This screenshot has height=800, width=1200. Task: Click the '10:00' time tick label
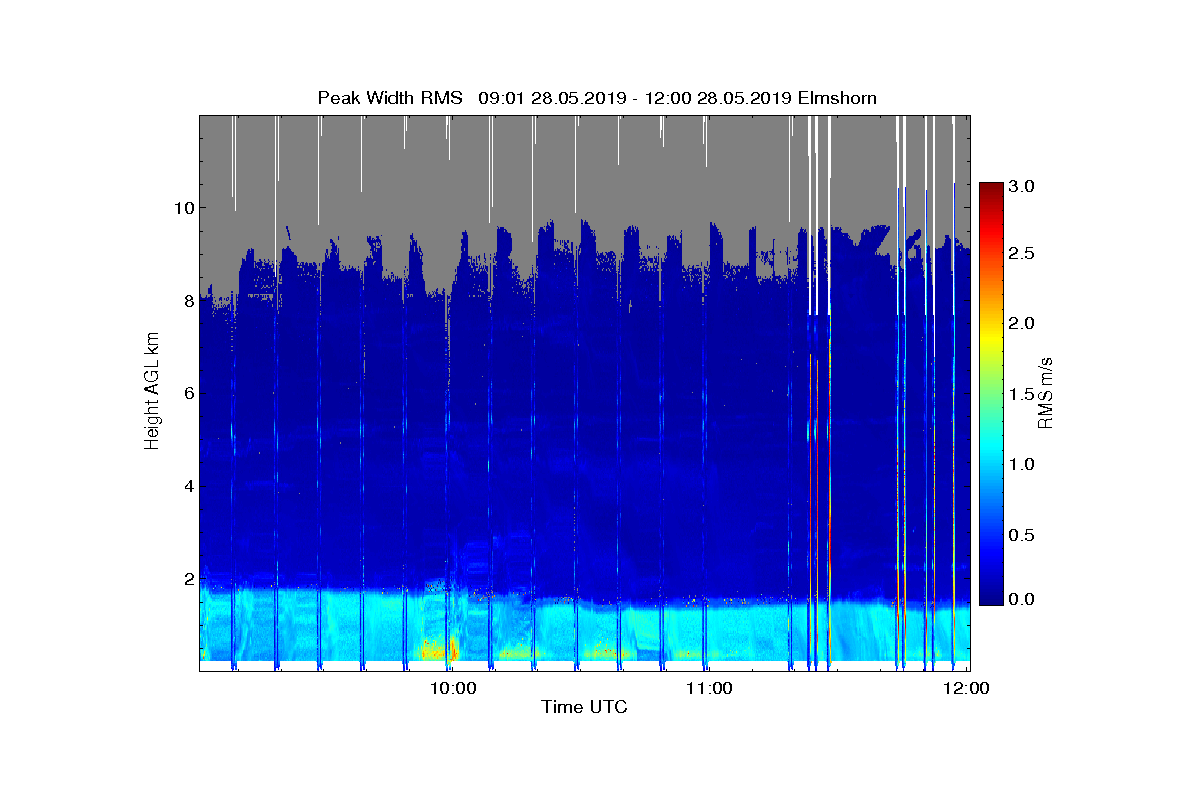(x=455, y=688)
